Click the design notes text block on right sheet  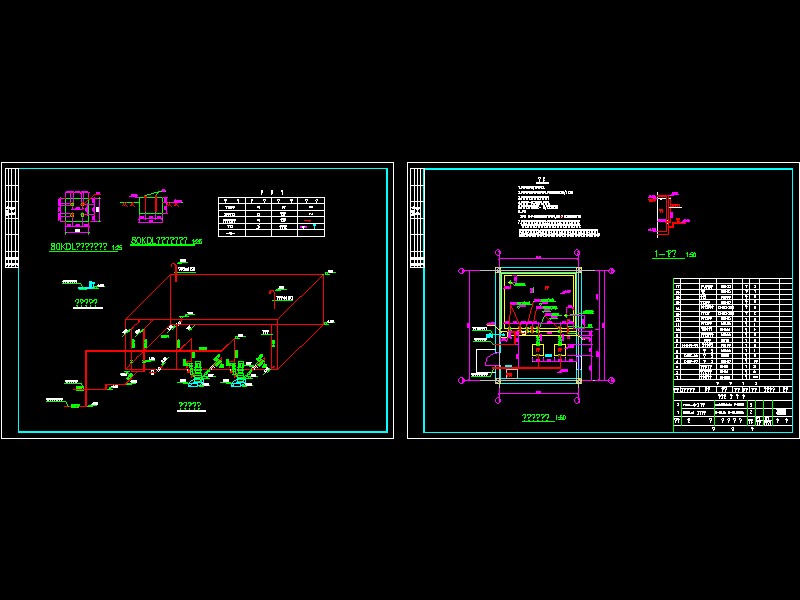click(x=558, y=211)
